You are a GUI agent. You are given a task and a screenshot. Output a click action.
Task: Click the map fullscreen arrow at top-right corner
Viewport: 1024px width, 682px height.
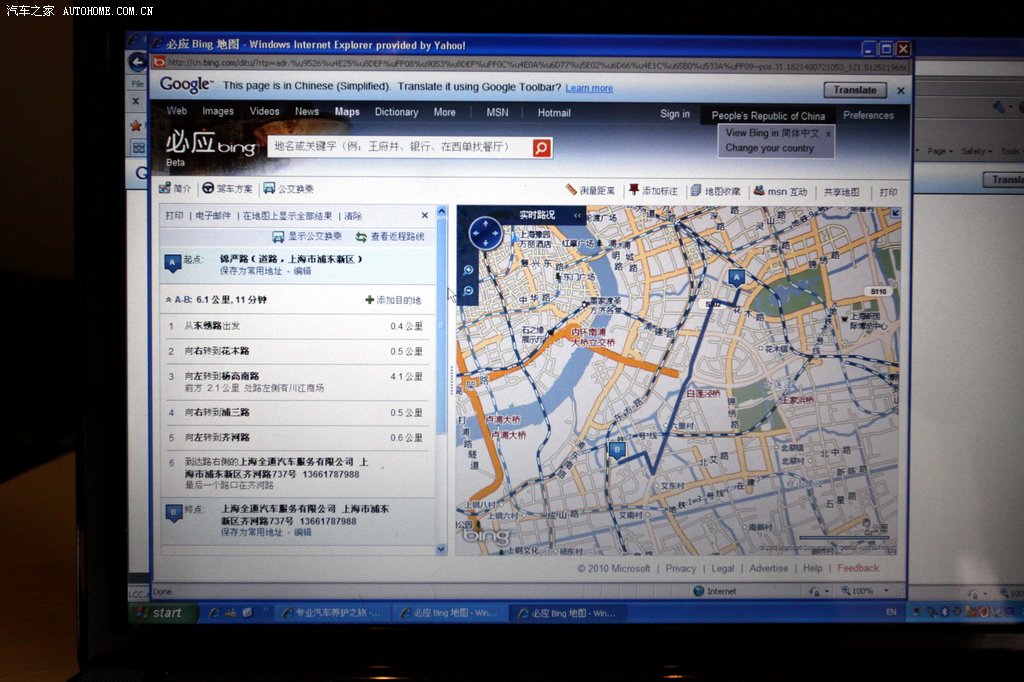(895, 213)
